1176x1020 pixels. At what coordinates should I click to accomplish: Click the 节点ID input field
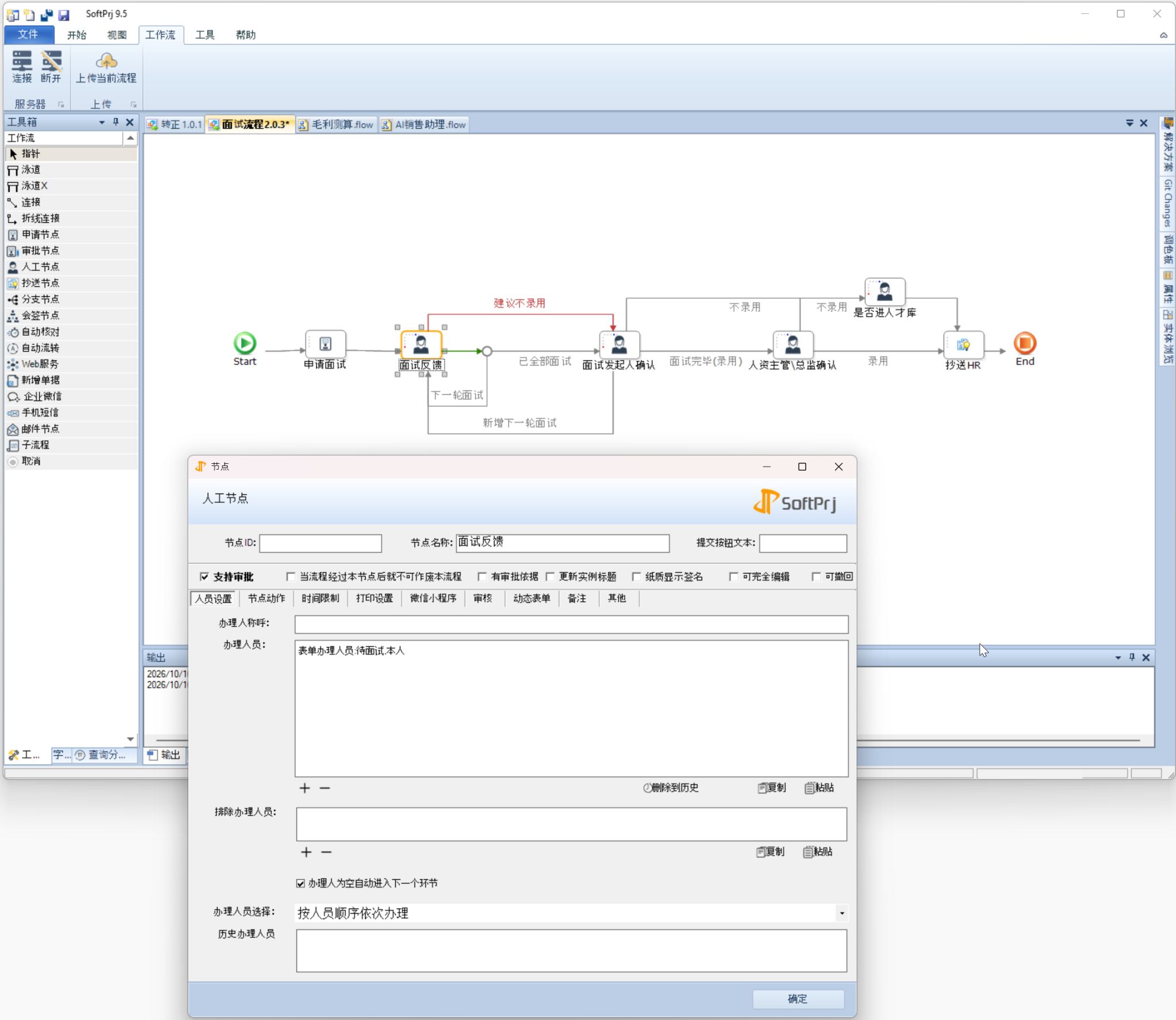[320, 544]
